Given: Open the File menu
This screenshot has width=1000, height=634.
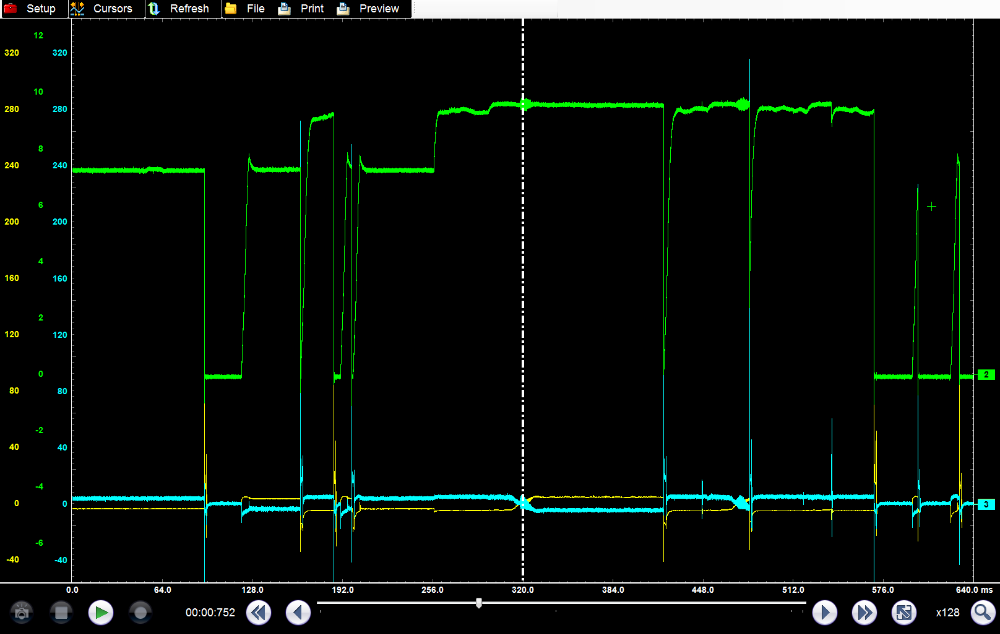Looking at the screenshot, I should 245,8.
